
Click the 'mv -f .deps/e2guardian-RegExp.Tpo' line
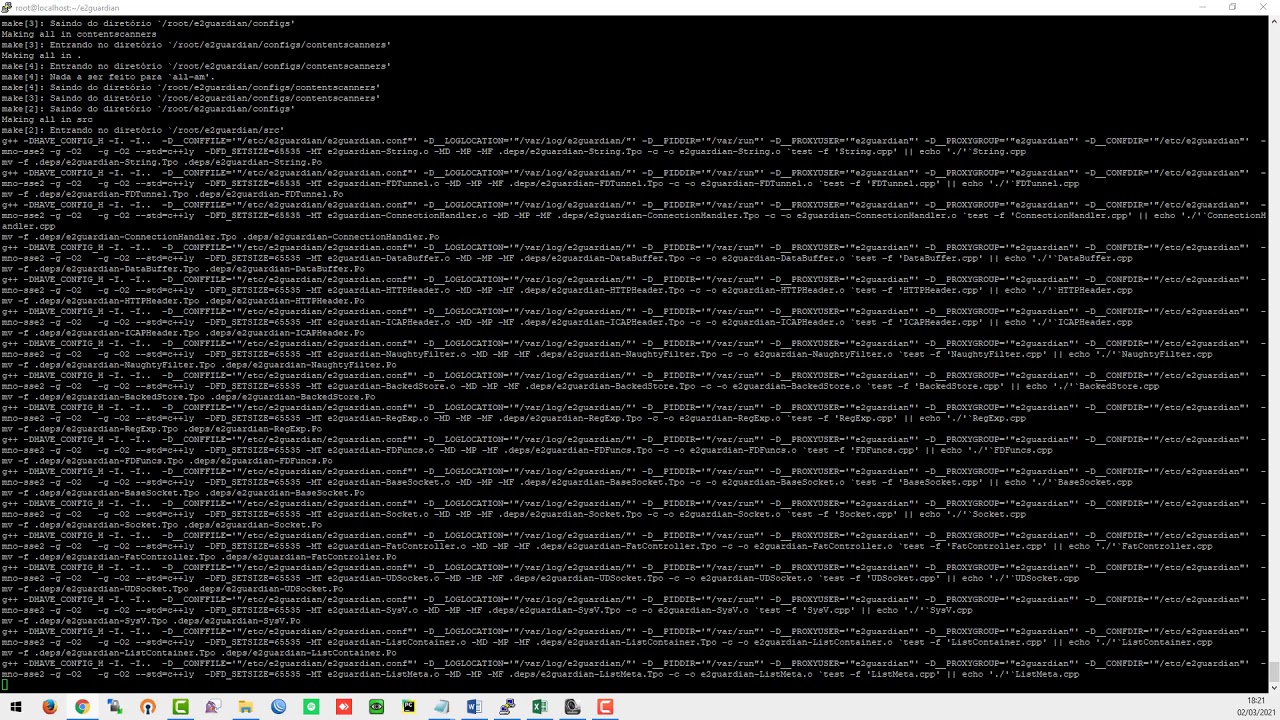coord(161,429)
